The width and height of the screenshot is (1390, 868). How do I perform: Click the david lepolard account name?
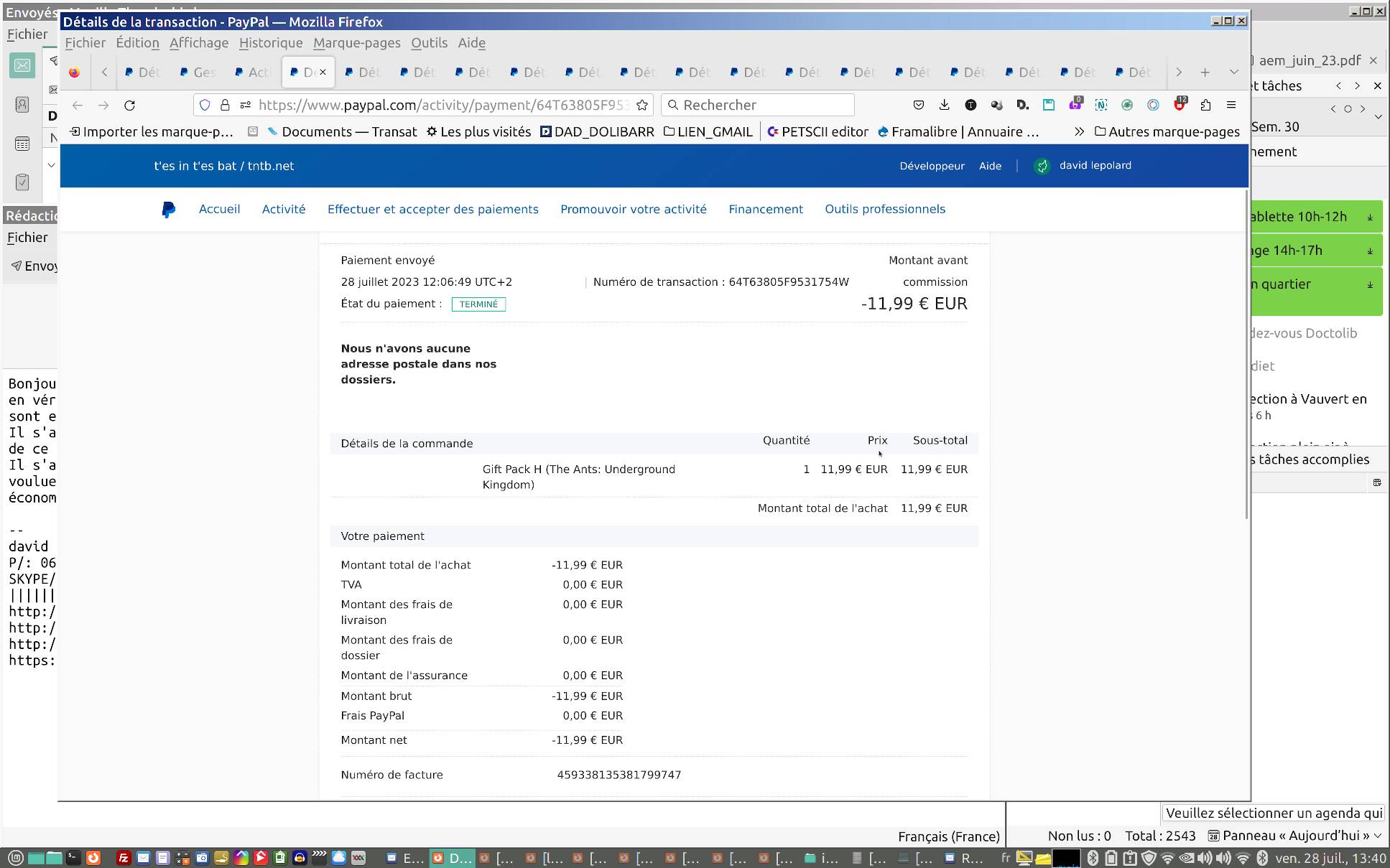1095,165
